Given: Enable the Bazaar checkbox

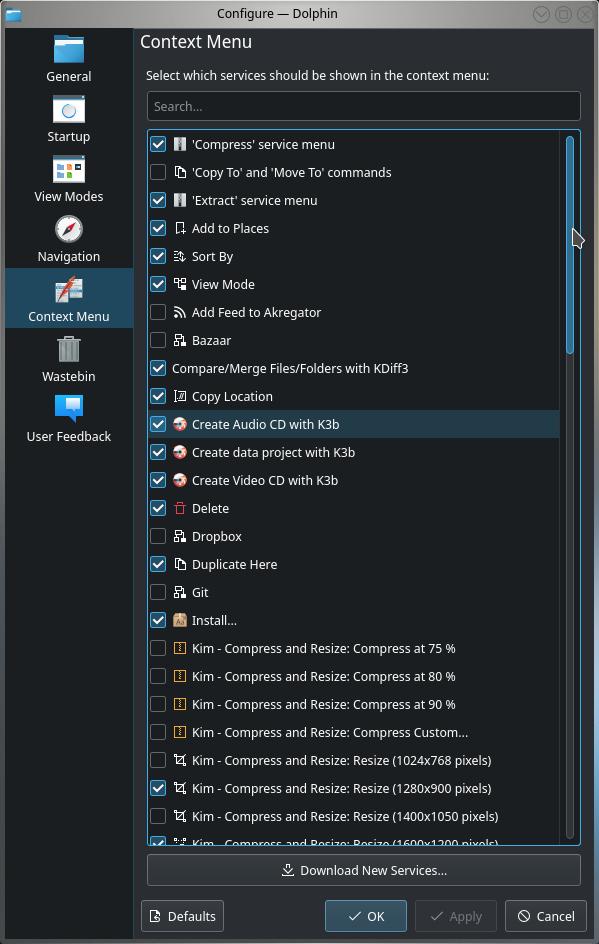Looking at the screenshot, I should coord(158,340).
